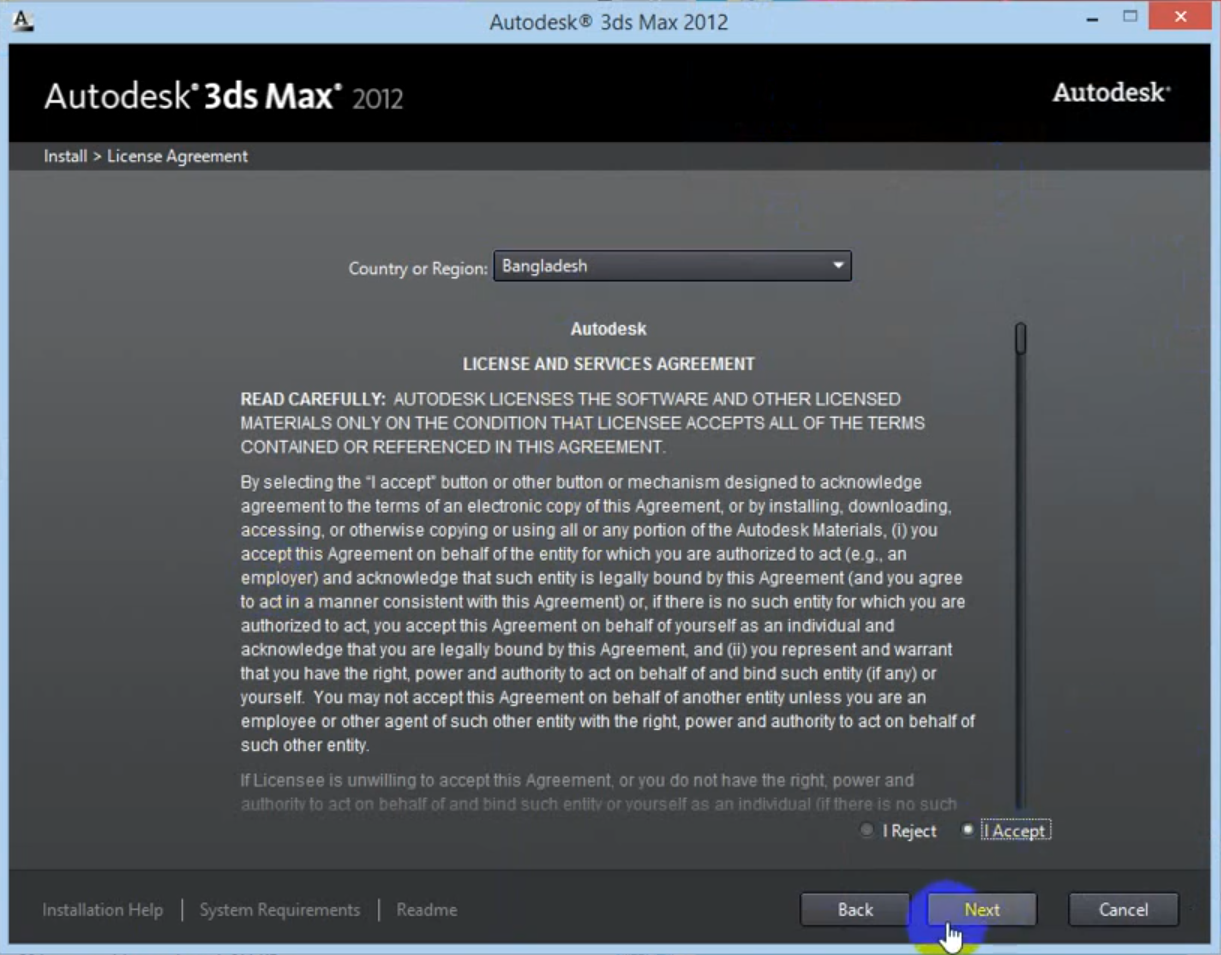
Task: Go back using the Back button
Action: tap(855, 910)
